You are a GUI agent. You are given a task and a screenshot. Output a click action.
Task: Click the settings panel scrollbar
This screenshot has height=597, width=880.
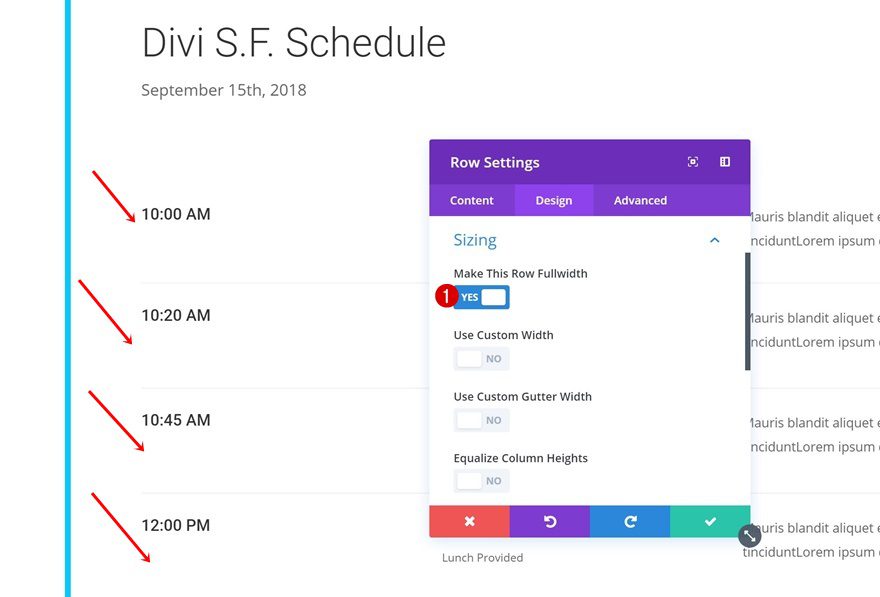747,310
